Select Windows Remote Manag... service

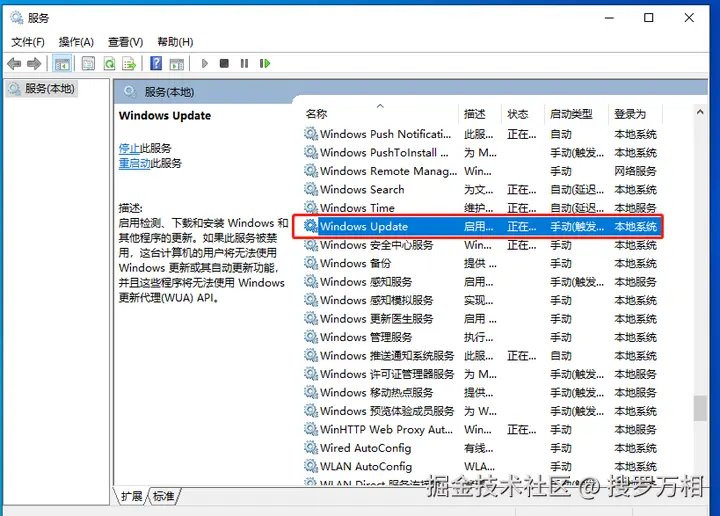click(x=482, y=171)
